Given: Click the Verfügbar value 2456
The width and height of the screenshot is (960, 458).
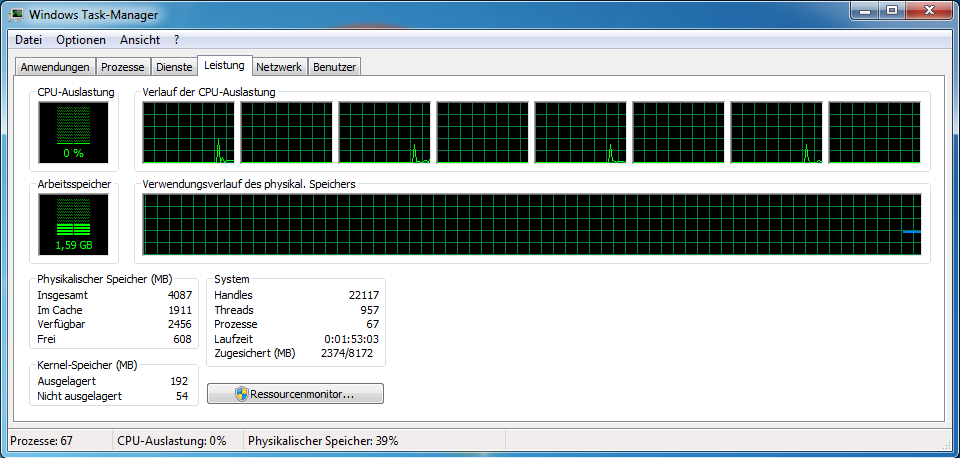Looking at the screenshot, I should point(180,324).
